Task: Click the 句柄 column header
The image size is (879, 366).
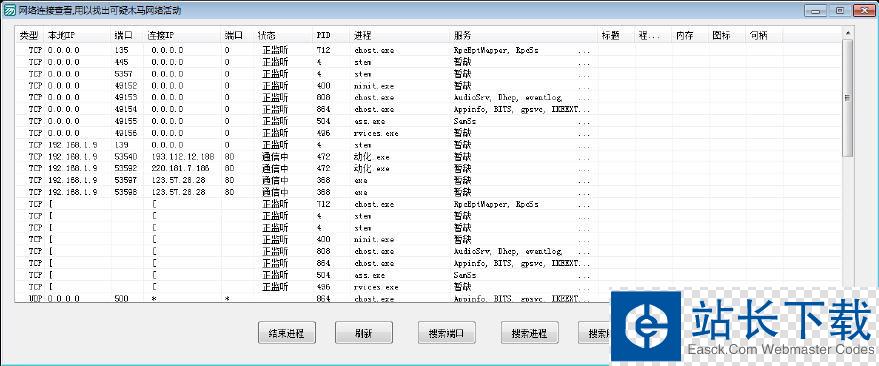Action: click(x=764, y=35)
